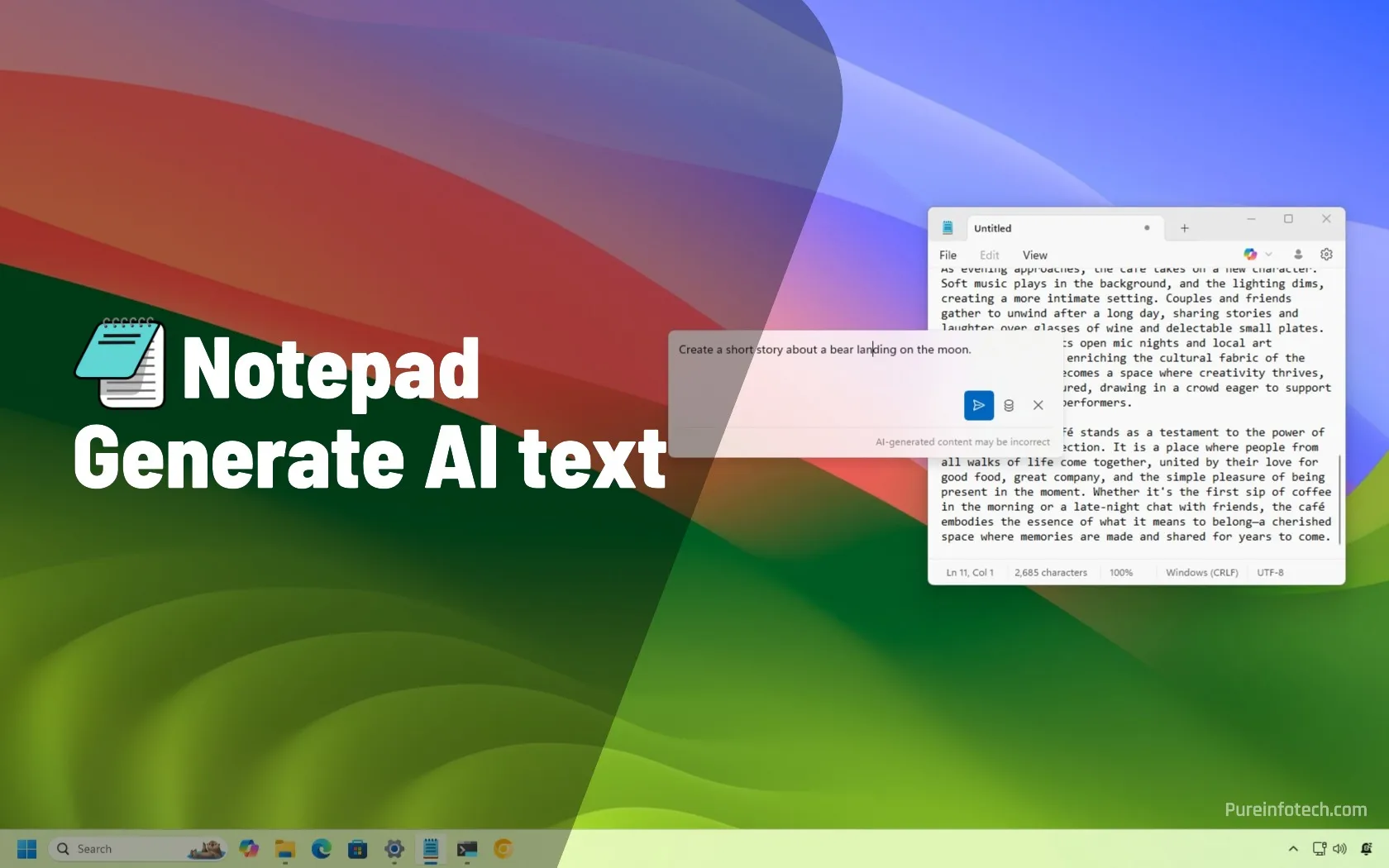Add a new Notepad tab
Image resolution: width=1389 pixels, height=868 pixels.
coord(1184,228)
